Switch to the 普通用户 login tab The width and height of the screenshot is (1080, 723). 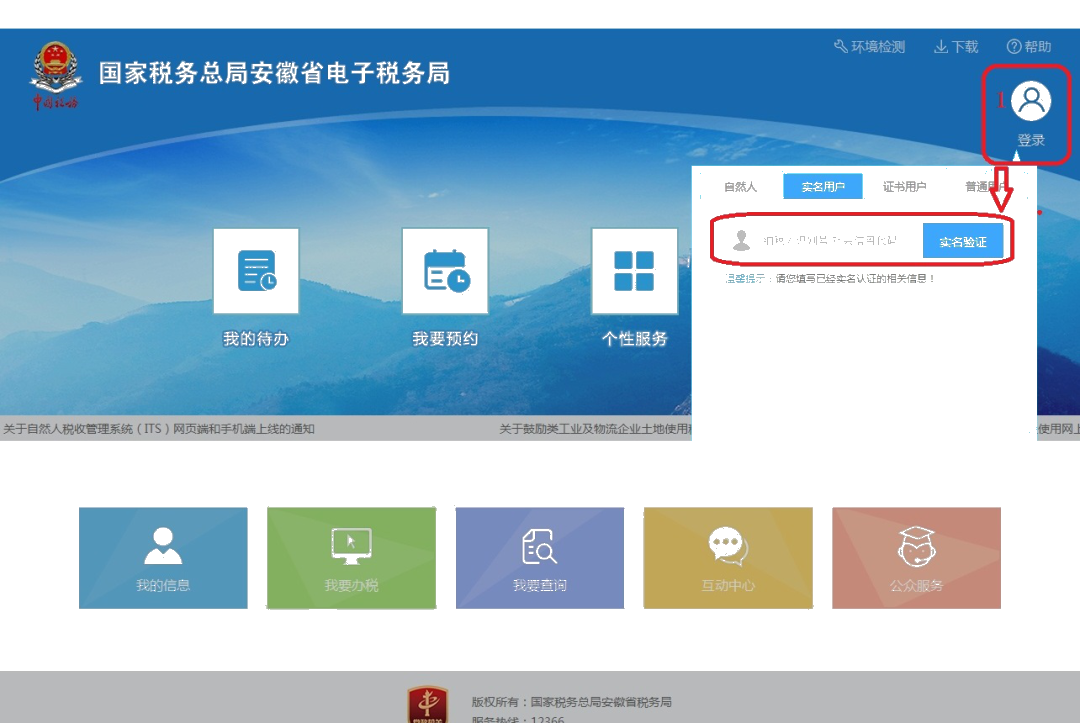pyautogui.click(x=985, y=187)
